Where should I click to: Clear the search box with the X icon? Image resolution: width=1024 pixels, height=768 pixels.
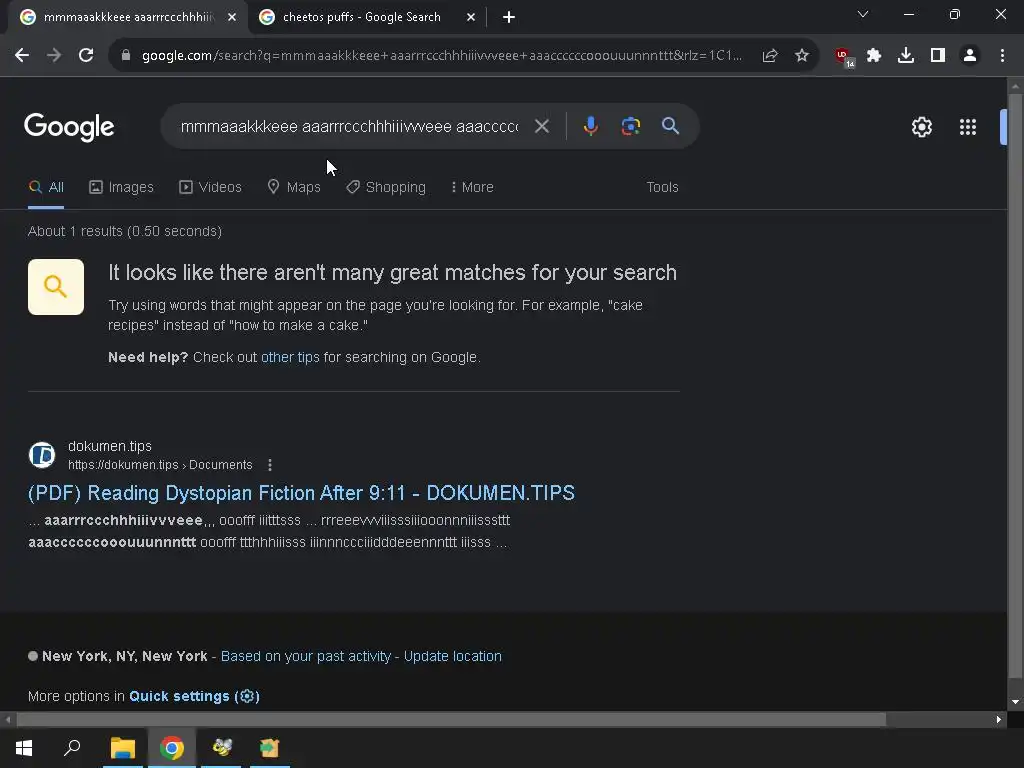[541, 126]
